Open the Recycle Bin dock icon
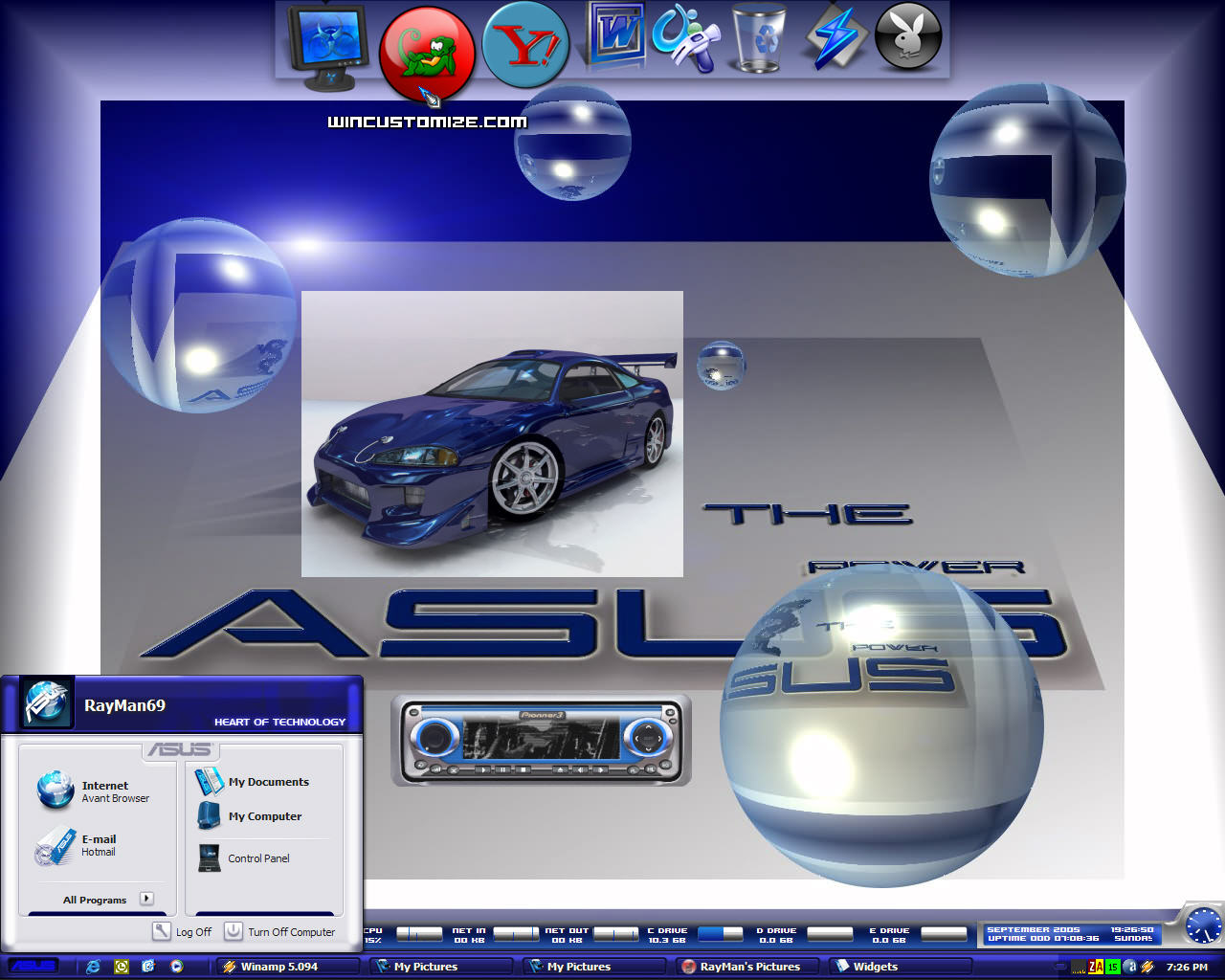The width and height of the screenshot is (1225, 980). pyautogui.click(x=759, y=39)
